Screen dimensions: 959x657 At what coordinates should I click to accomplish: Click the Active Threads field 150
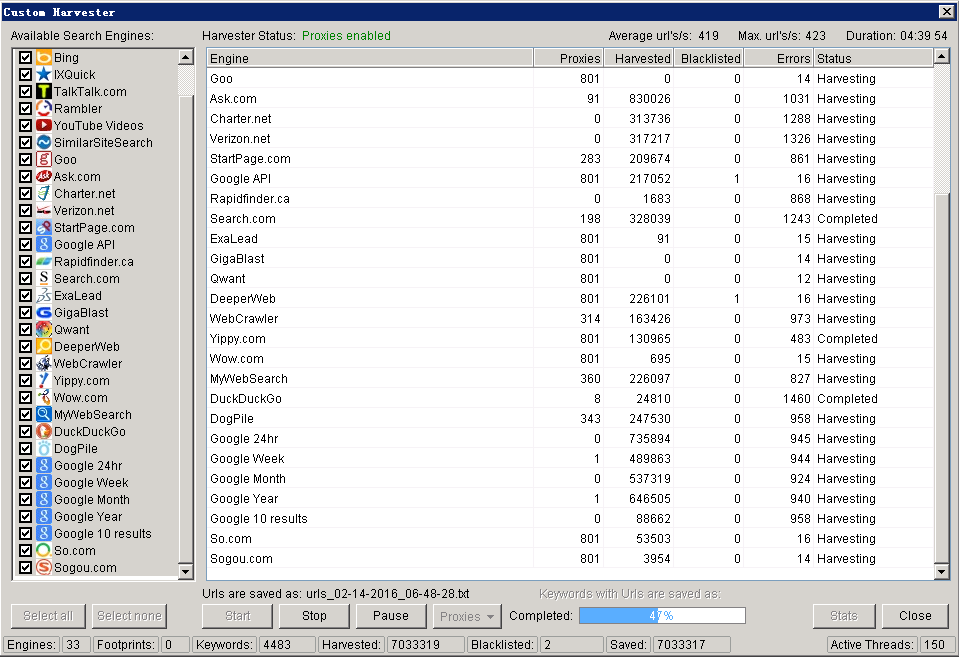pyautogui.click(x=935, y=645)
